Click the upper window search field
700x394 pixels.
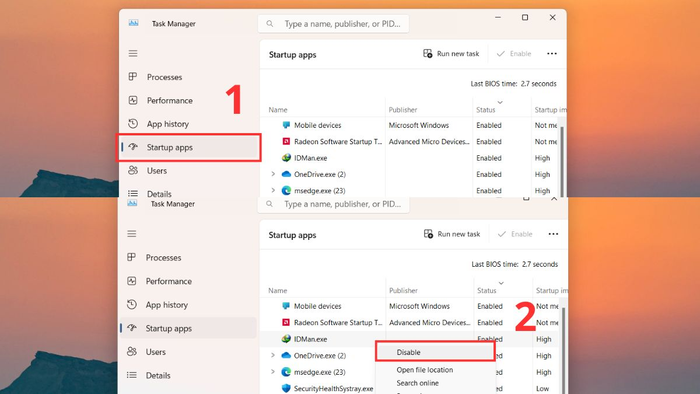coord(333,24)
